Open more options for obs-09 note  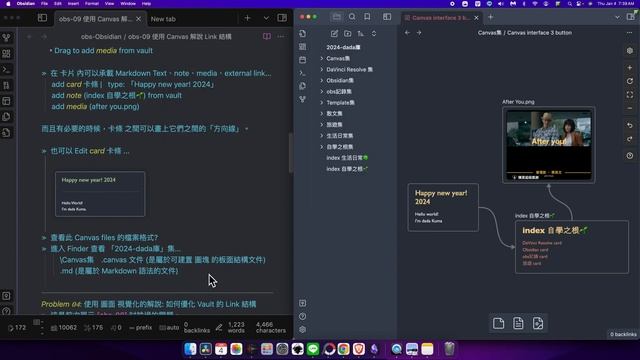click(x=281, y=36)
